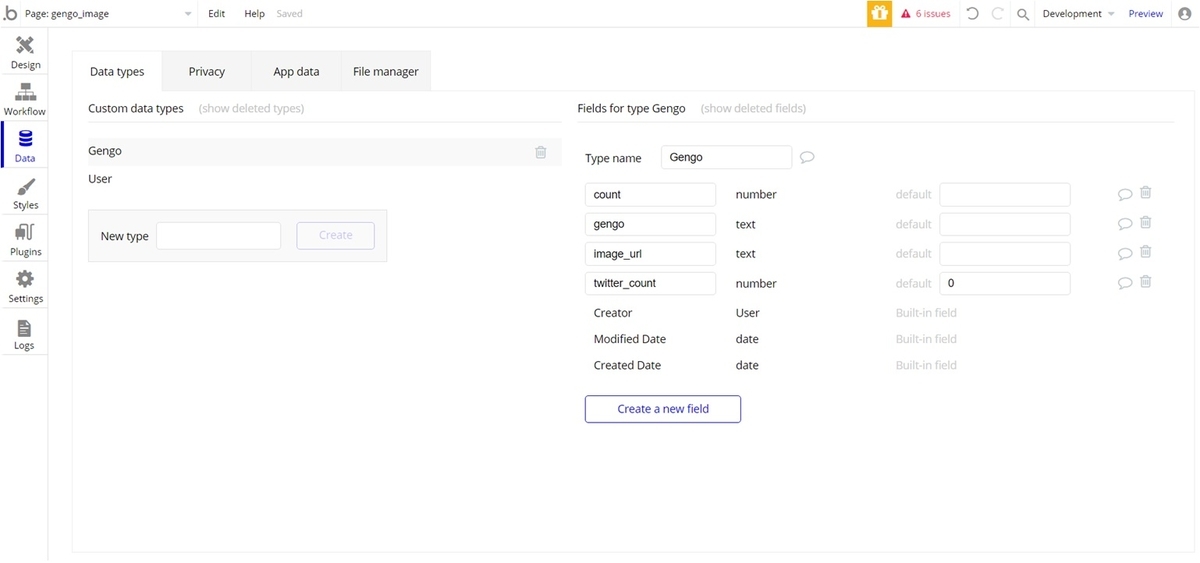Open the Workflow section icon
The height and width of the screenshot is (563, 1200).
(25, 99)
